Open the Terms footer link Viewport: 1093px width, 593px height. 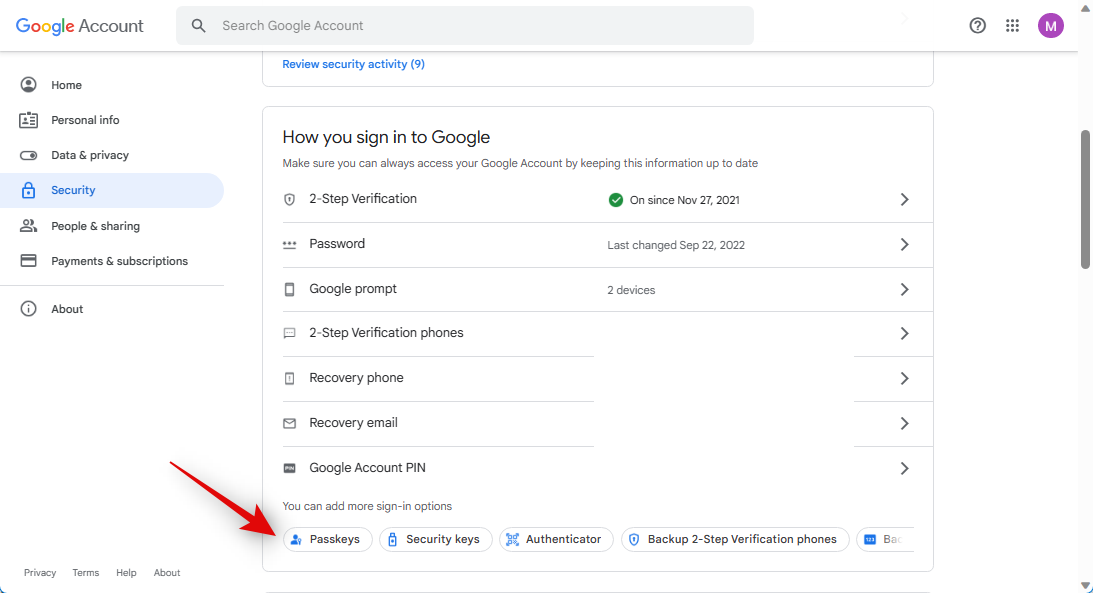click(86, 573)
